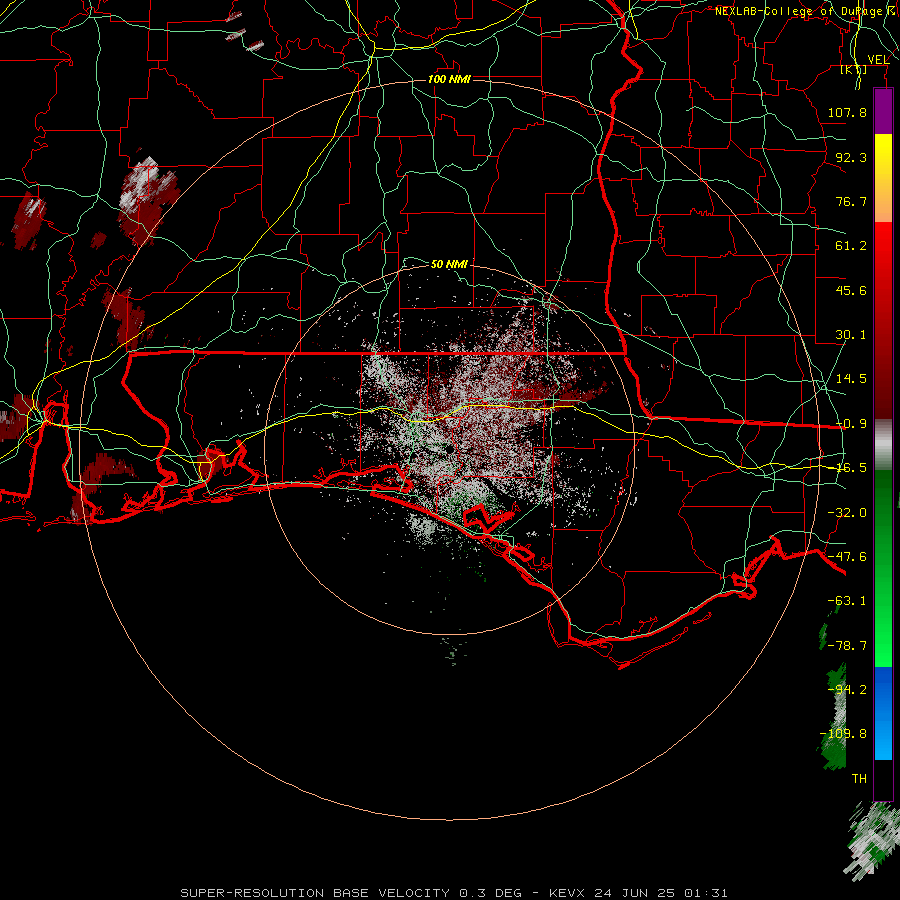Click the "50 NMI" range ring label
Viewport: 900px width, 900px height.
[x=449, y=264]
